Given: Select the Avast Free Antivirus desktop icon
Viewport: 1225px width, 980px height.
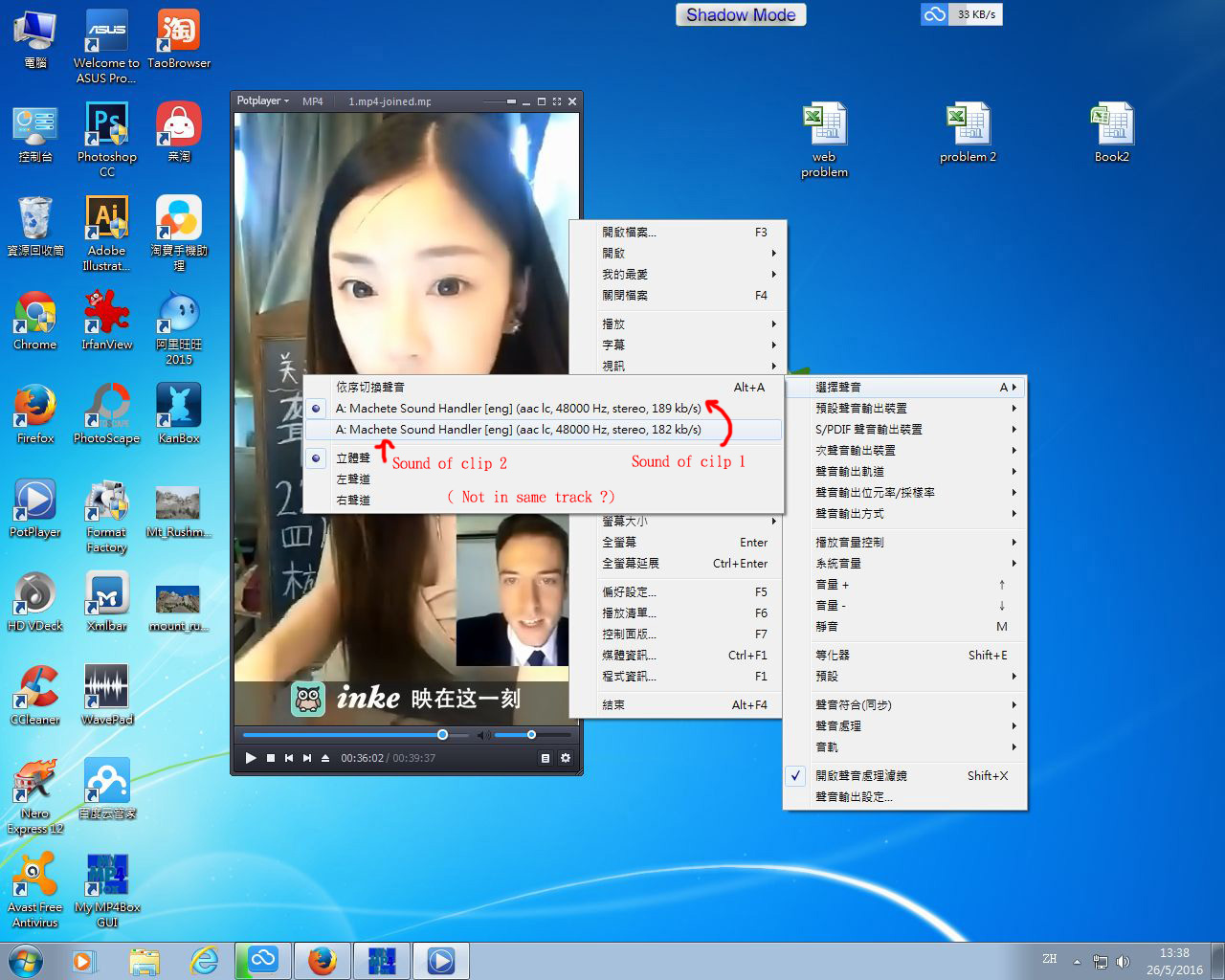Looking at the screenshot, I should 35,890.
